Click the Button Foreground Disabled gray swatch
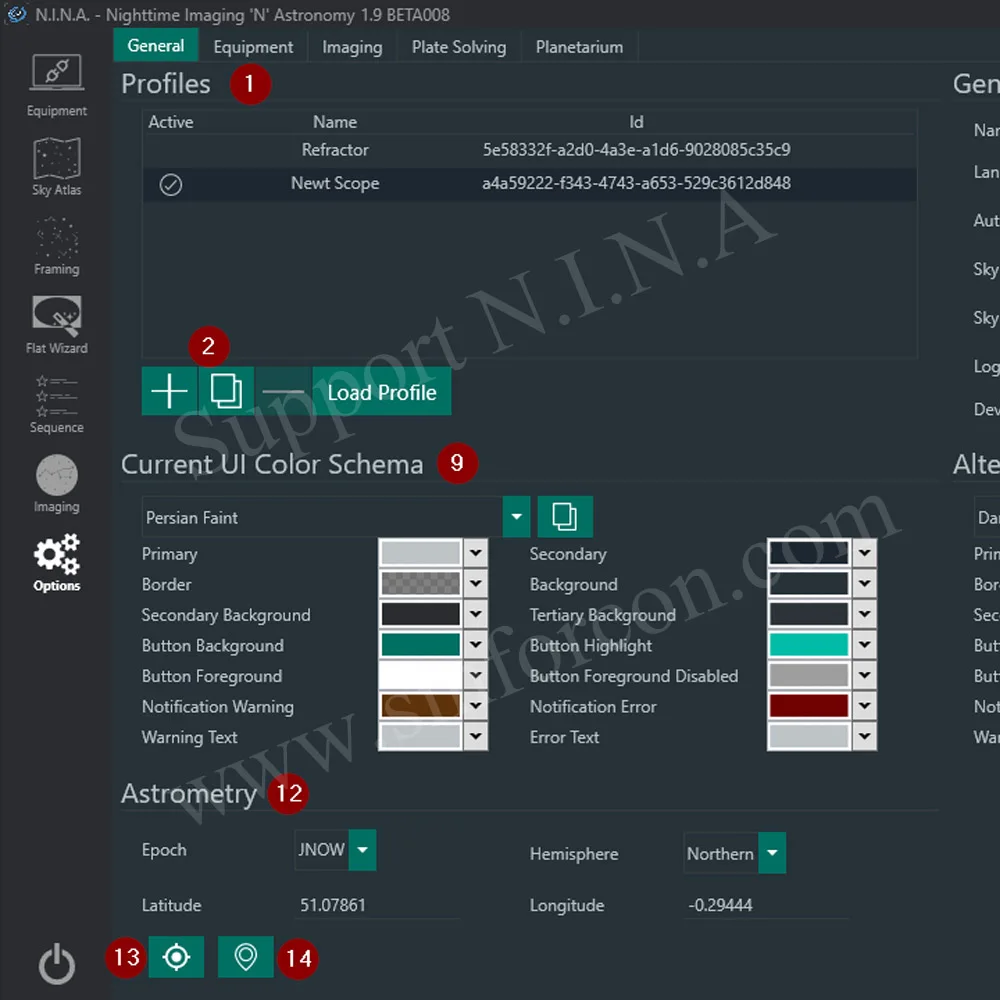Screen dimensions: 1000x1000 tap(809, 675)
